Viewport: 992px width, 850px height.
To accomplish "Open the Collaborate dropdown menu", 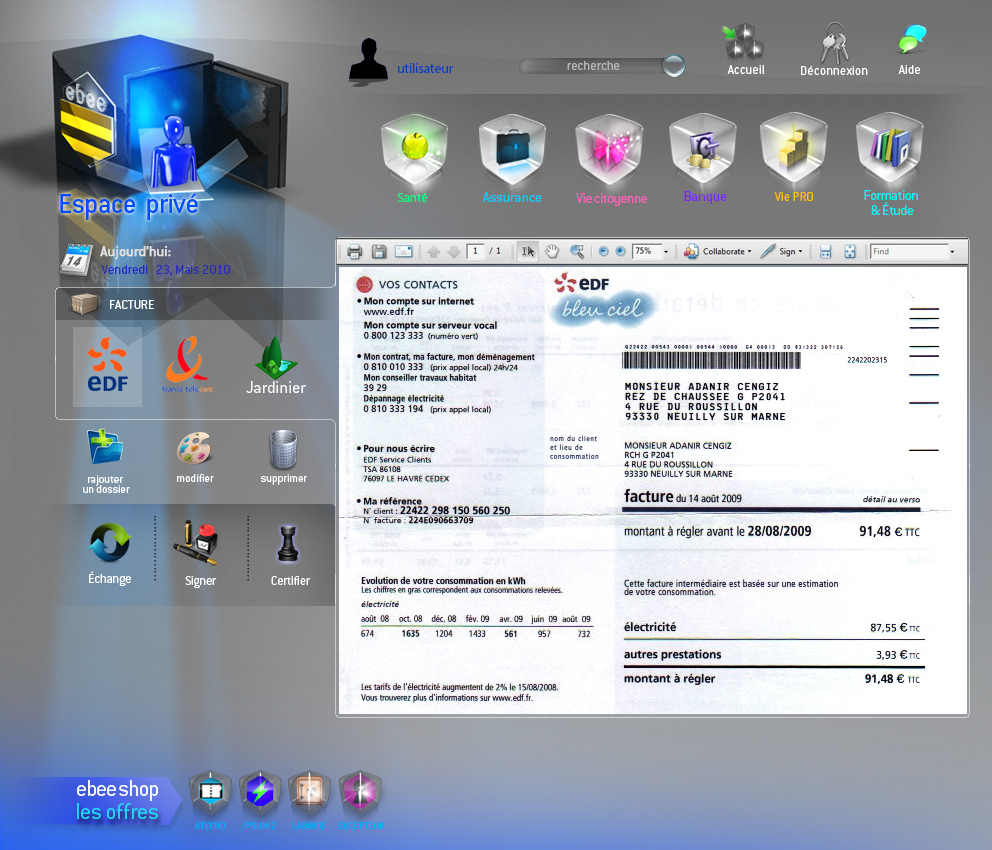I will point(718,252).
